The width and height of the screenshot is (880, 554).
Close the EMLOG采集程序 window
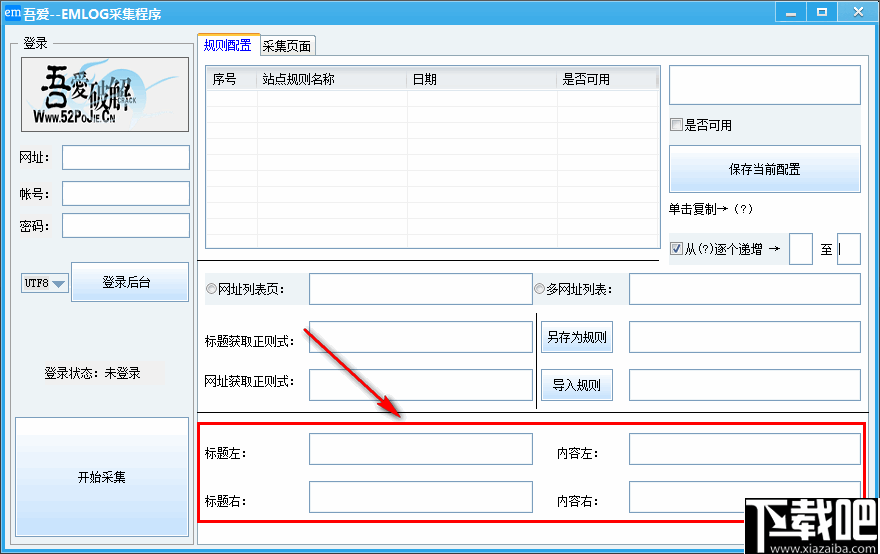coord(858,12)
